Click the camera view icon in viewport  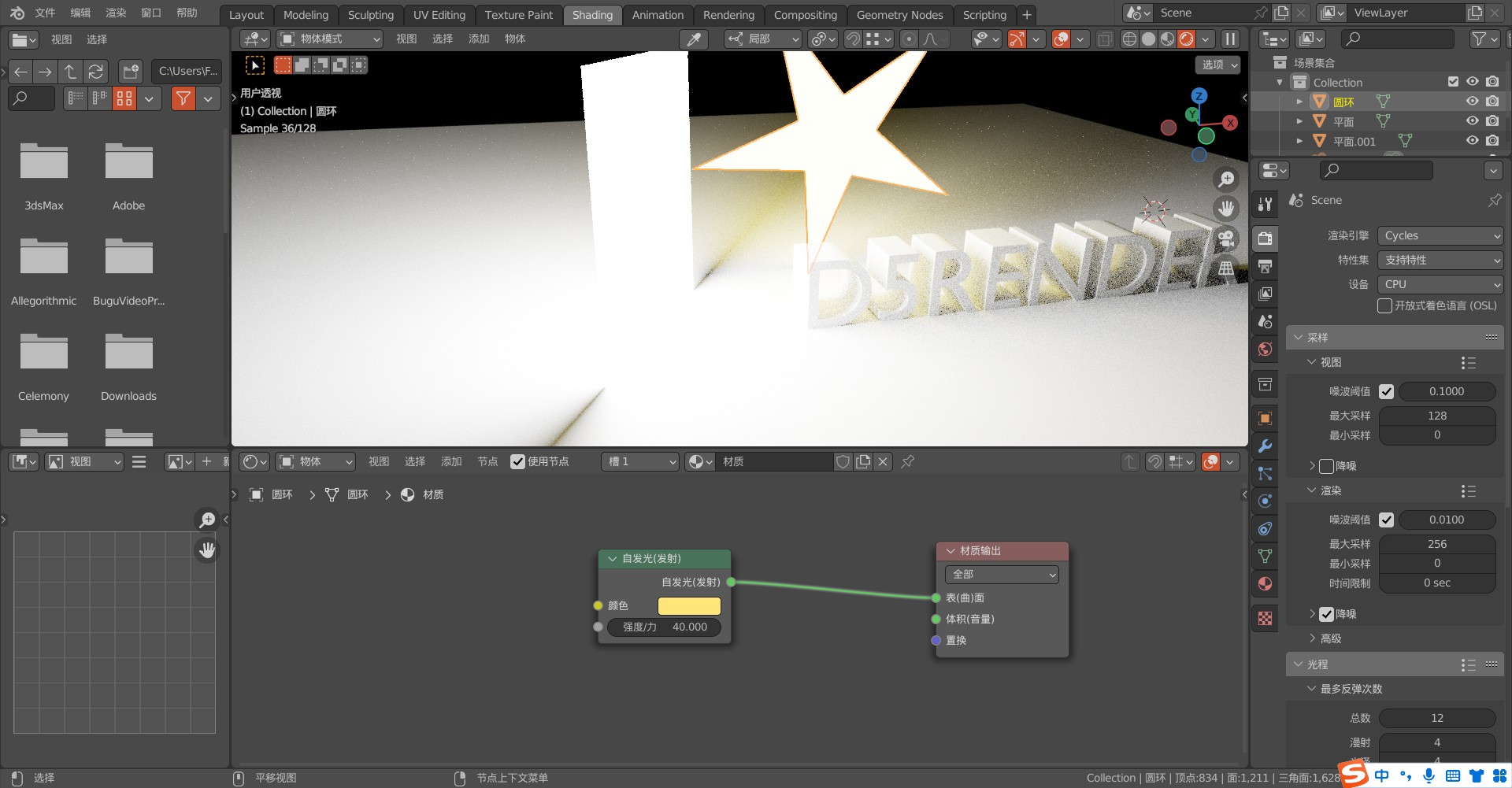[x=1225, y=239]
